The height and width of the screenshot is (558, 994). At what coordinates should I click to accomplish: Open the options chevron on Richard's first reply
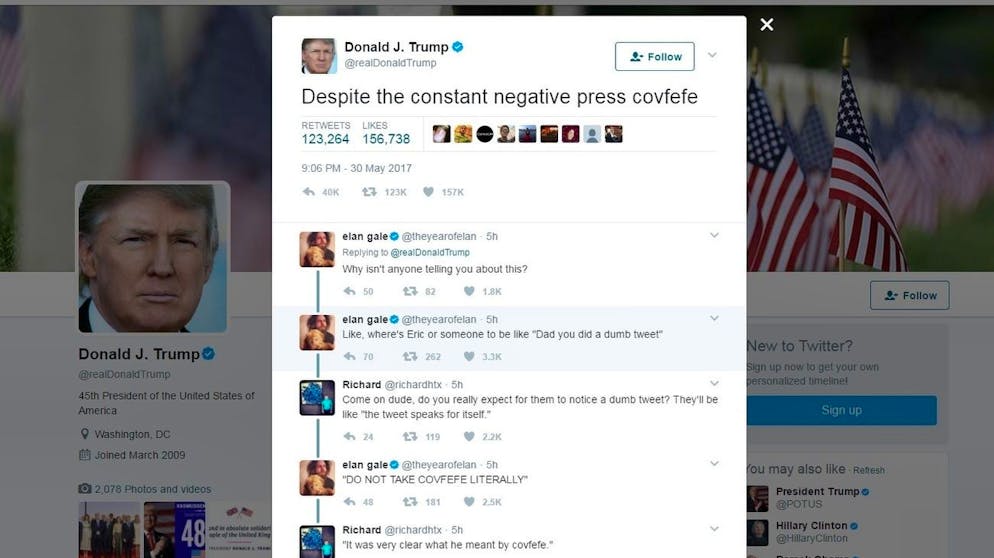[x=714, y=384]
